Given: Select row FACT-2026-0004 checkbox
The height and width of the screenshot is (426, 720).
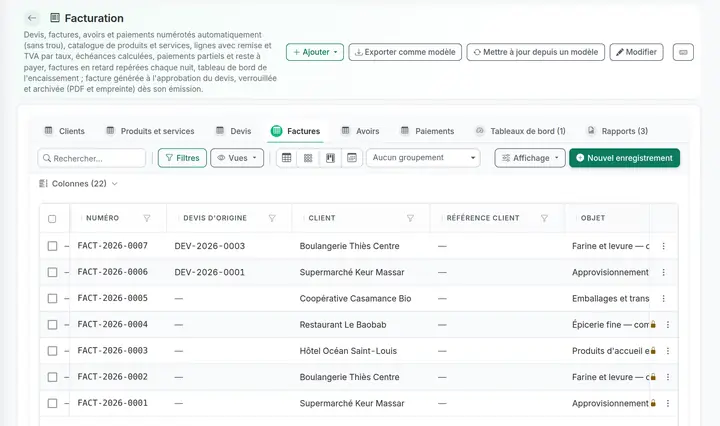Looking at the screenshot, I should (52, 325).
